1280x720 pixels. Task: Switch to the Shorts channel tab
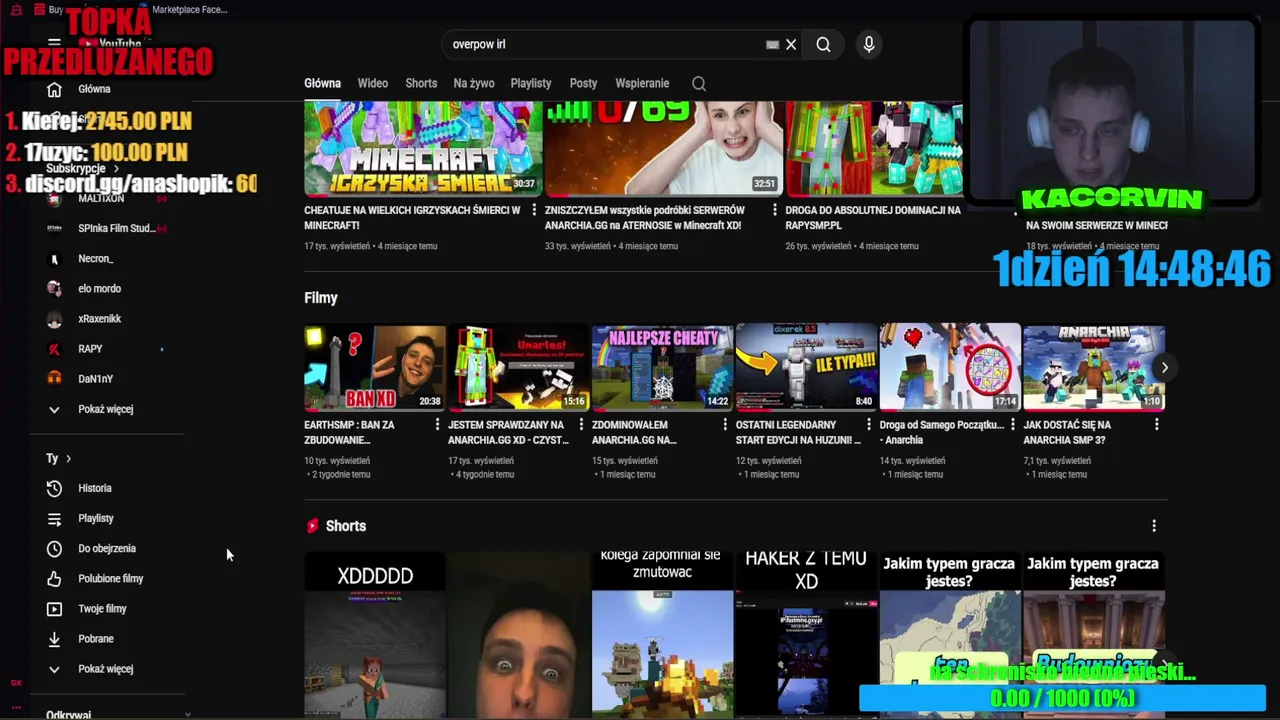[421, 83]
